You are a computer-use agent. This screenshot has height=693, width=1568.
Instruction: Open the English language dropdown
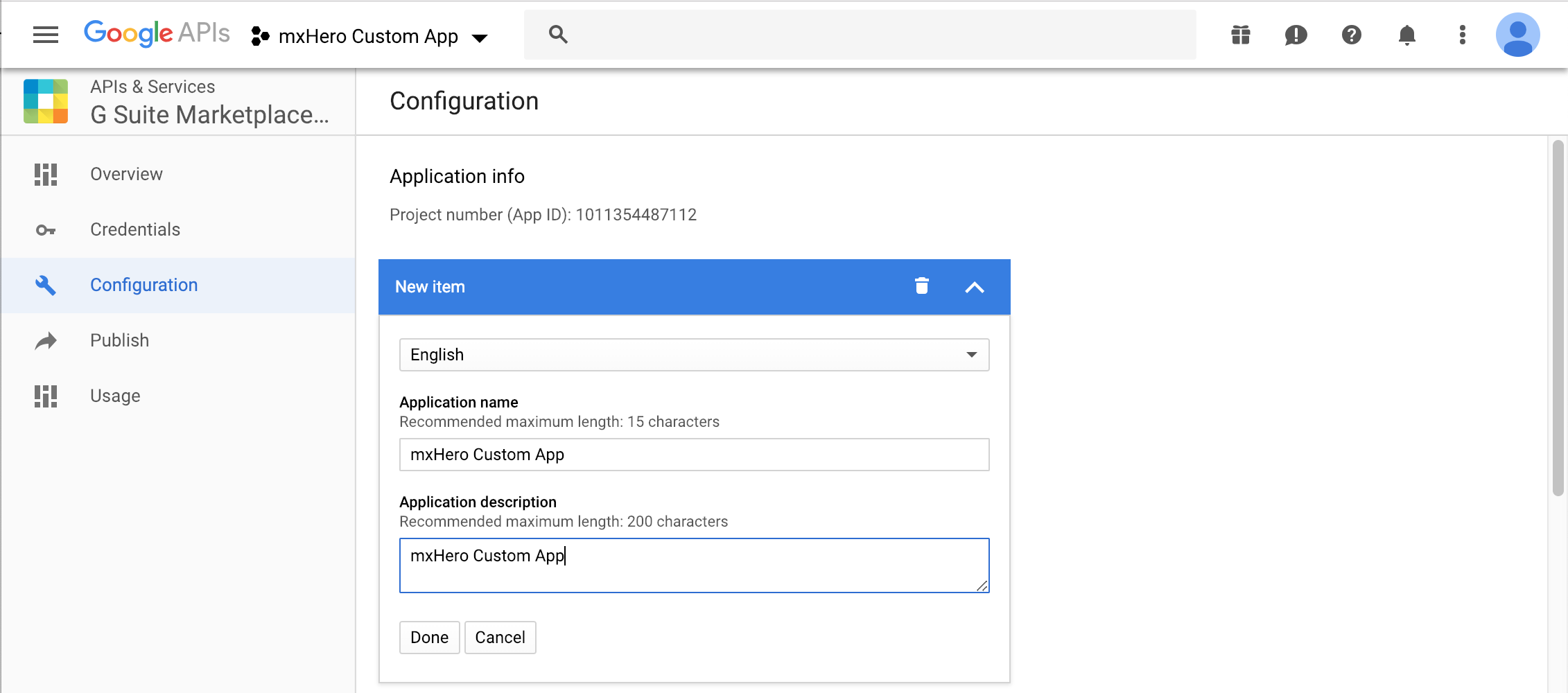click(x=695, y=355)
